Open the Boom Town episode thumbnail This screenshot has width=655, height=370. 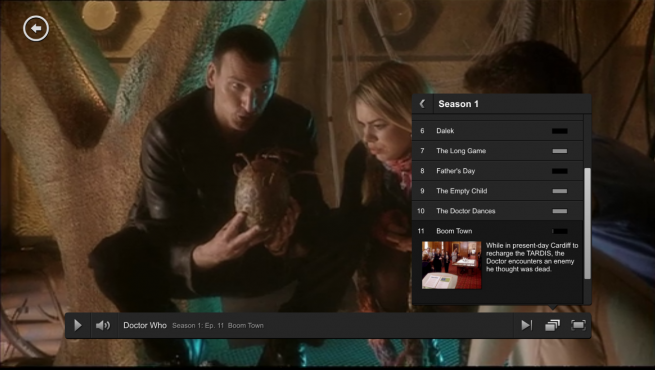tap(452, 265)
